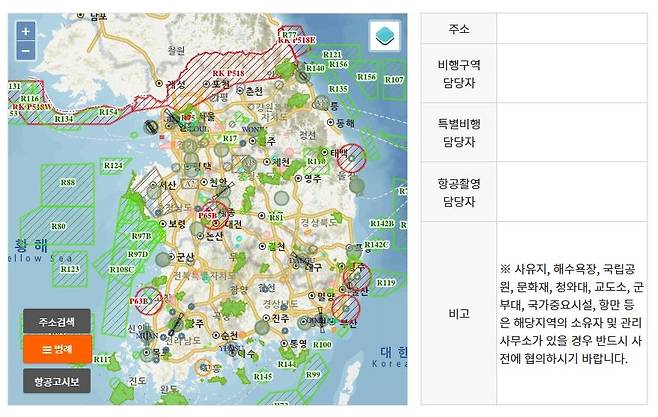Click the R154 area label
Image resolution: width=658 pixels, height=417 pixels.
pyautogui.click(x=108, y=112)
